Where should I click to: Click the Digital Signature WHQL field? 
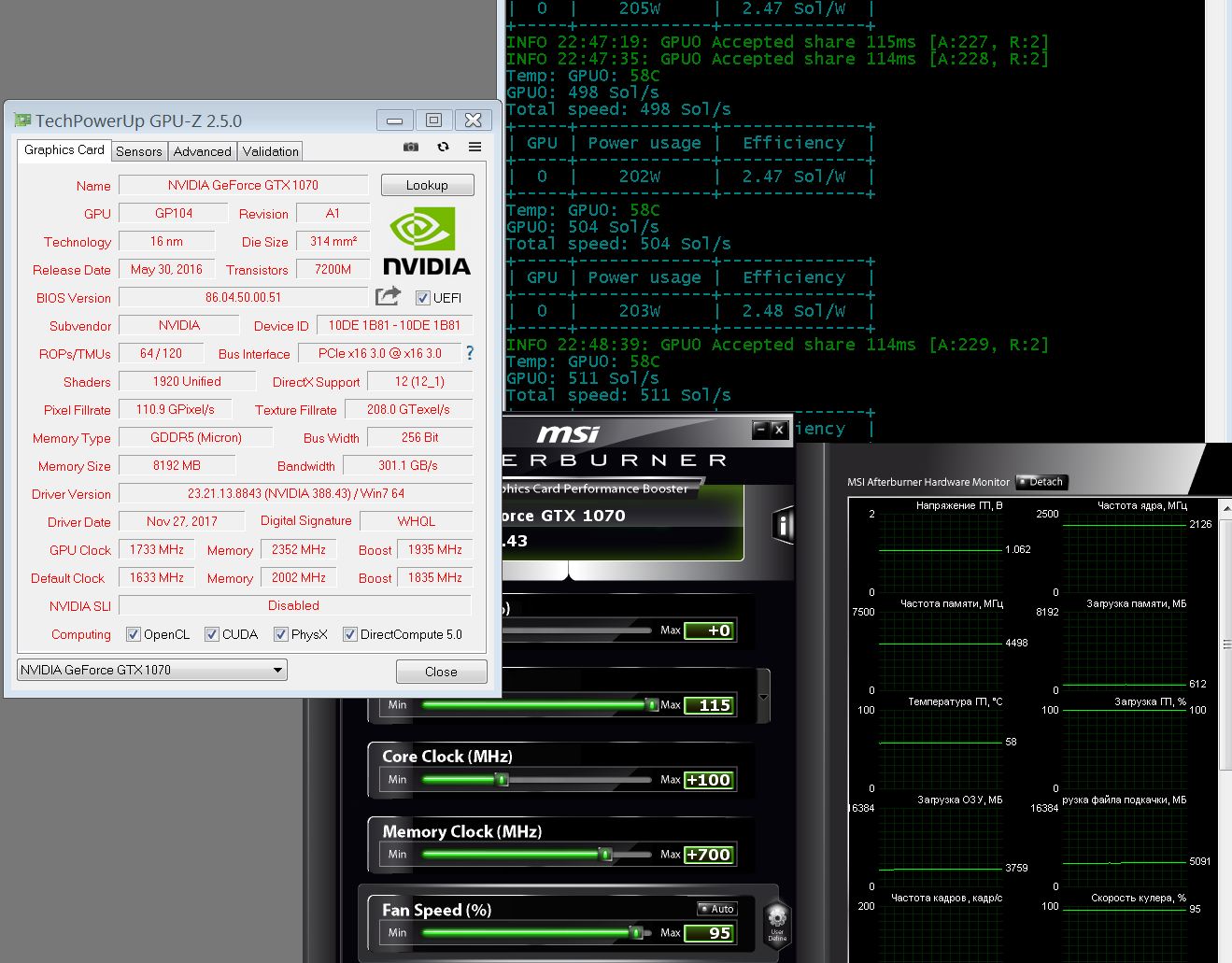point(416,521)
